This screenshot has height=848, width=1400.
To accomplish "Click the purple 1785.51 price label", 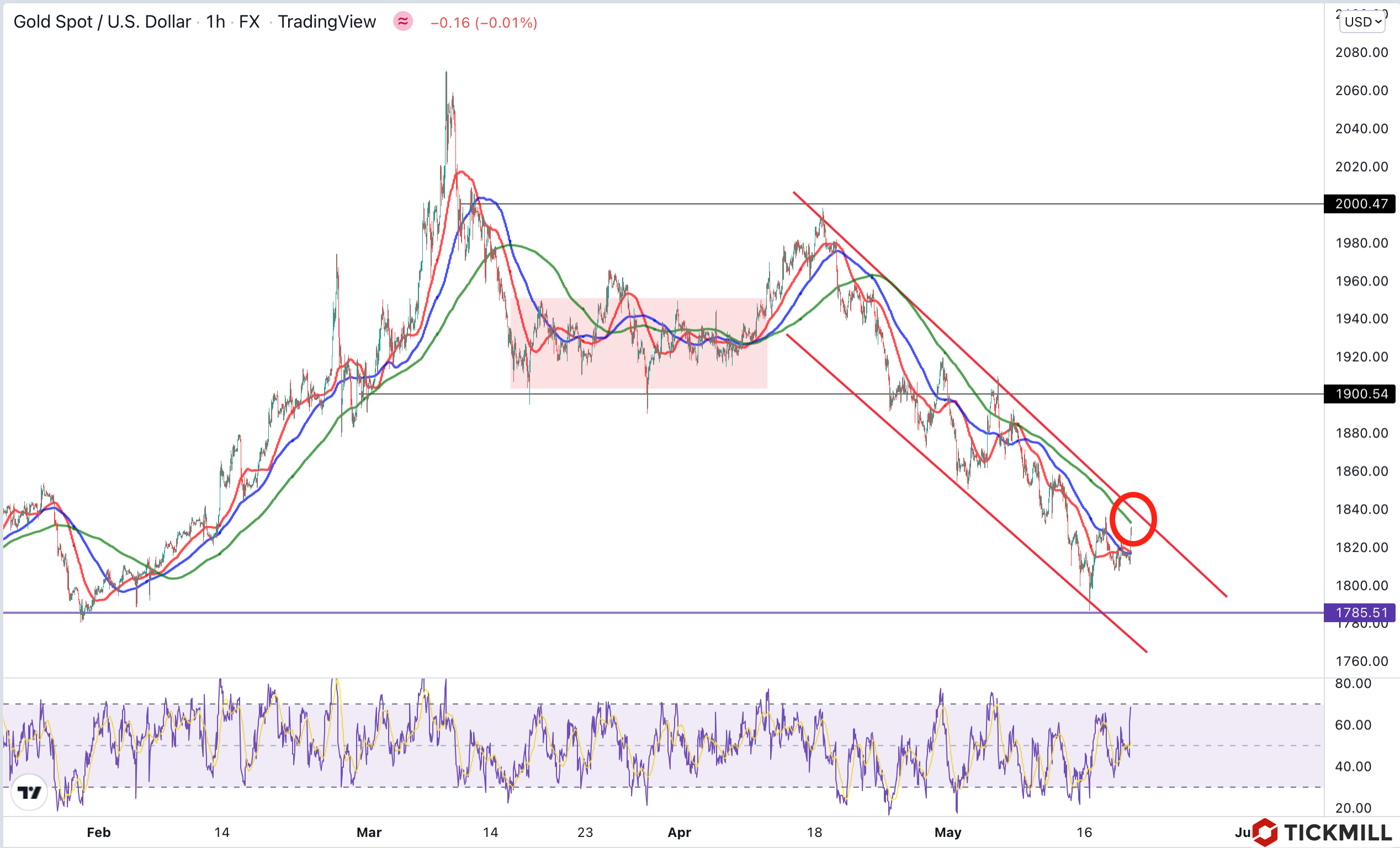I will 1360,613.
